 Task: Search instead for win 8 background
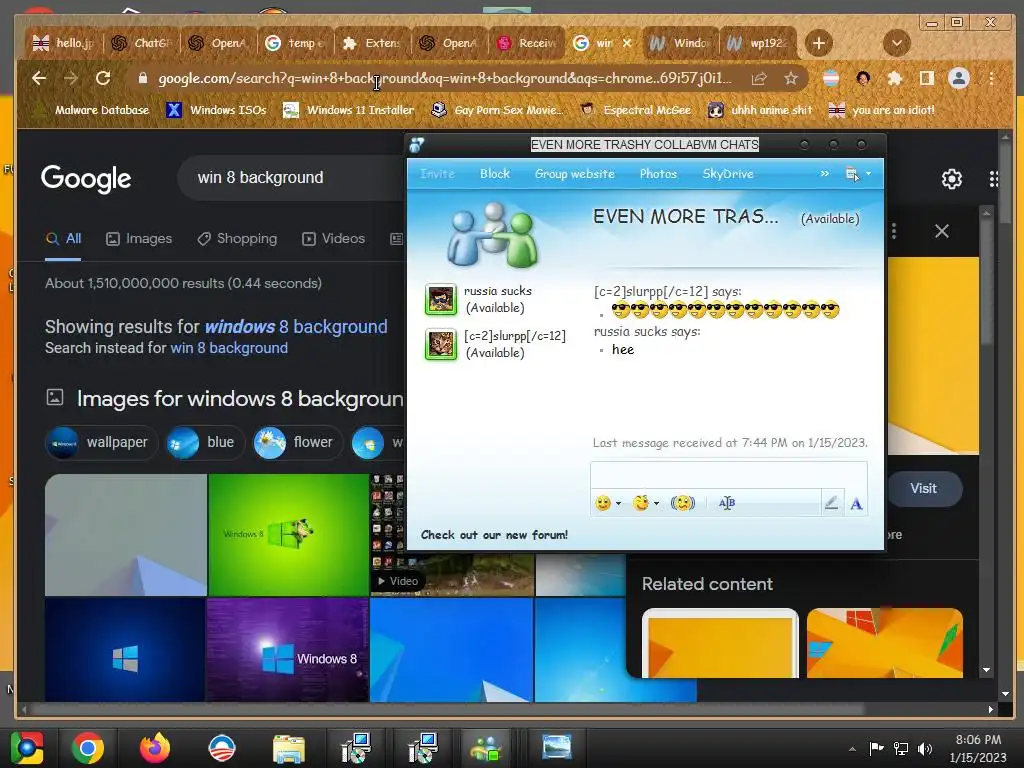click(x=229, y=348)
